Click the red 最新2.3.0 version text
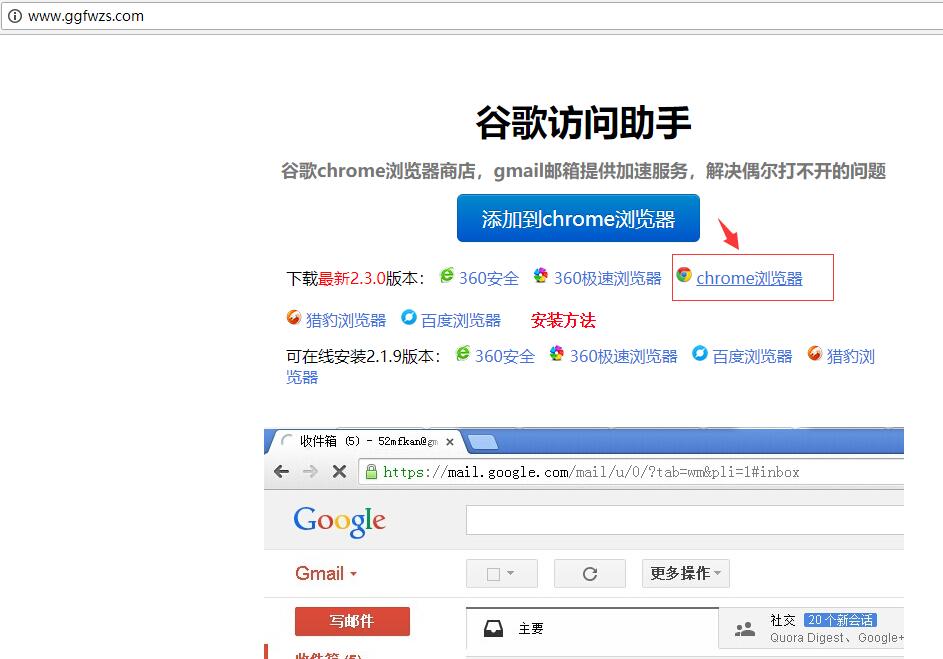 tap(352, 278)
